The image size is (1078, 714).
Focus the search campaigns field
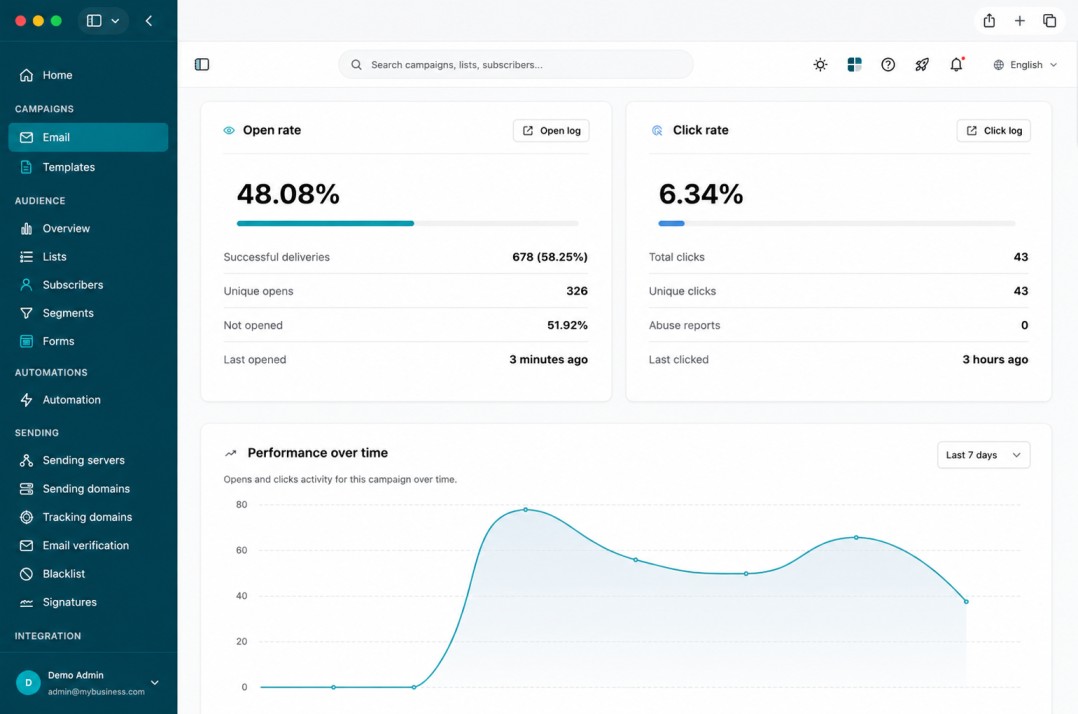[x=516, y=65]
